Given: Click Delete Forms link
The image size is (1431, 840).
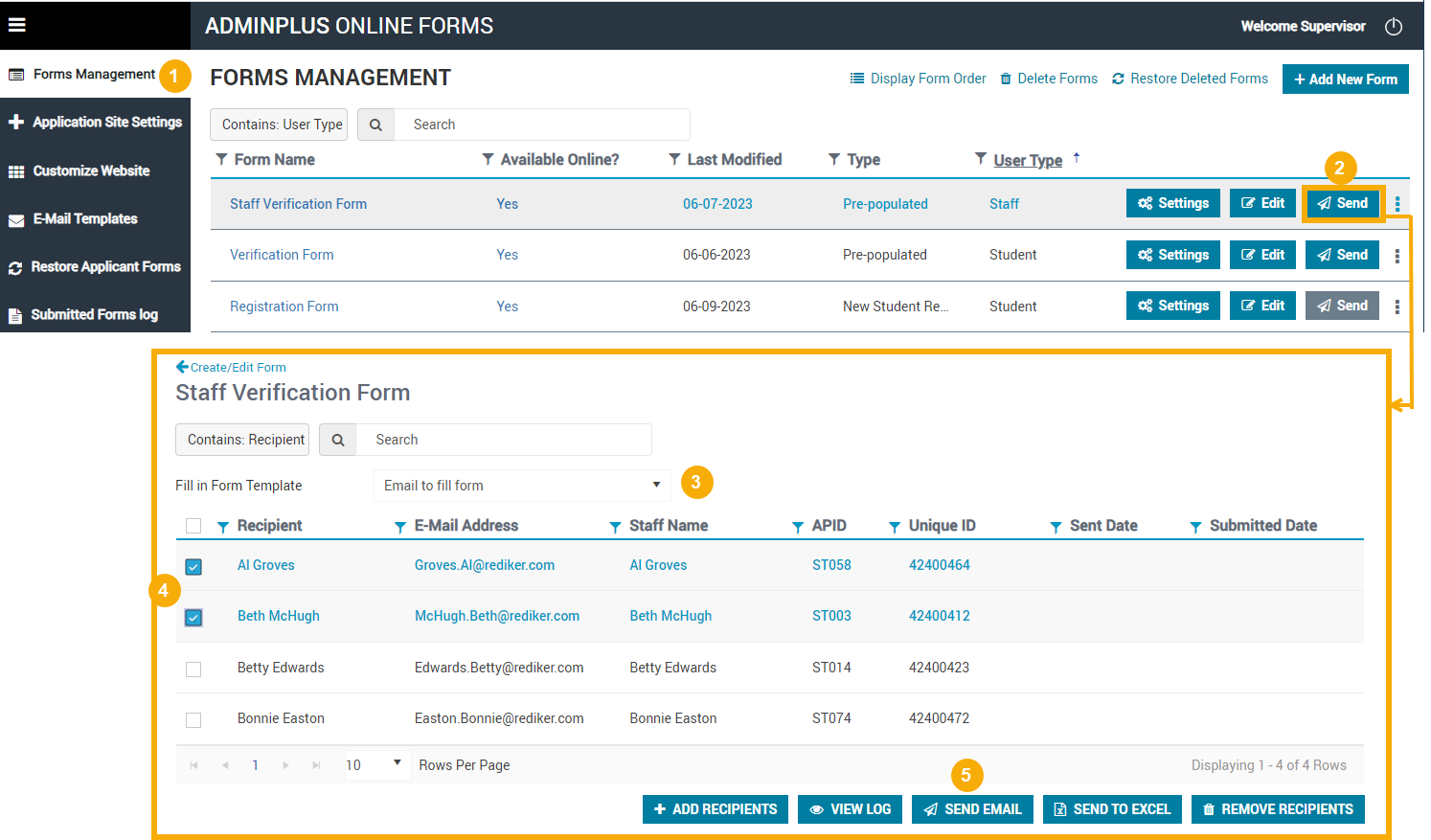Looking at the screenshot, I should click(x=1049, y=79).
